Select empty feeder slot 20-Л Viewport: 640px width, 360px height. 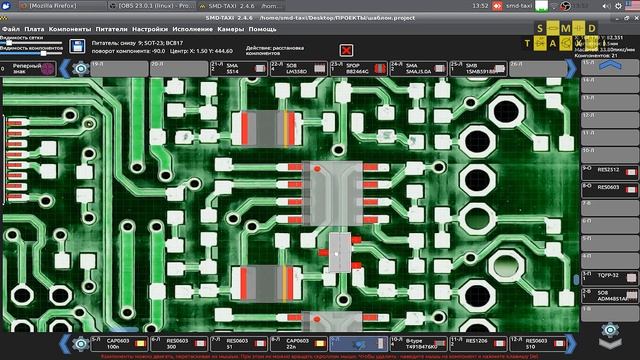pos(179,69)
